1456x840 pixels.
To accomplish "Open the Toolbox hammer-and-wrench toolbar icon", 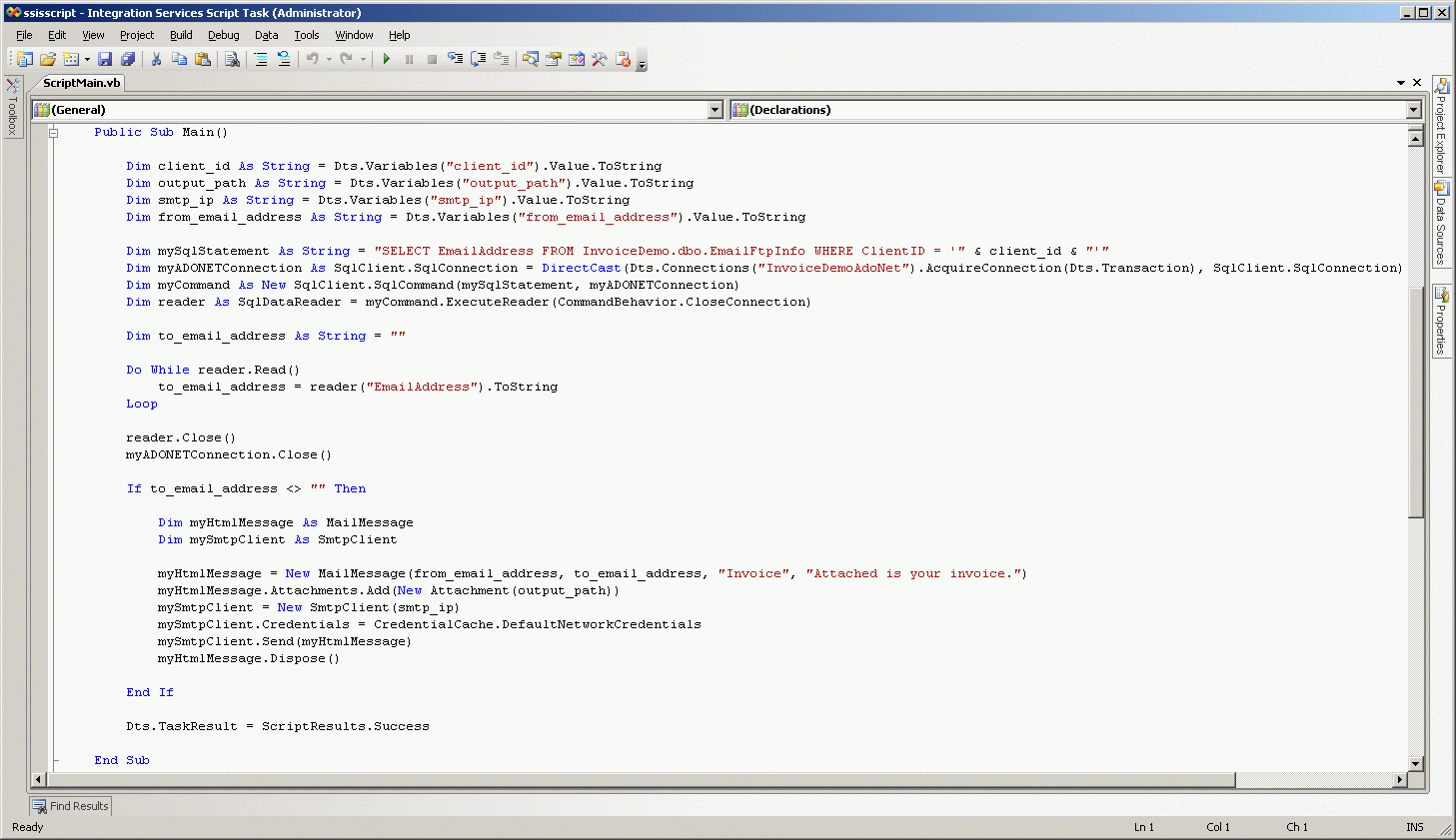I will [x=600, y=60].
